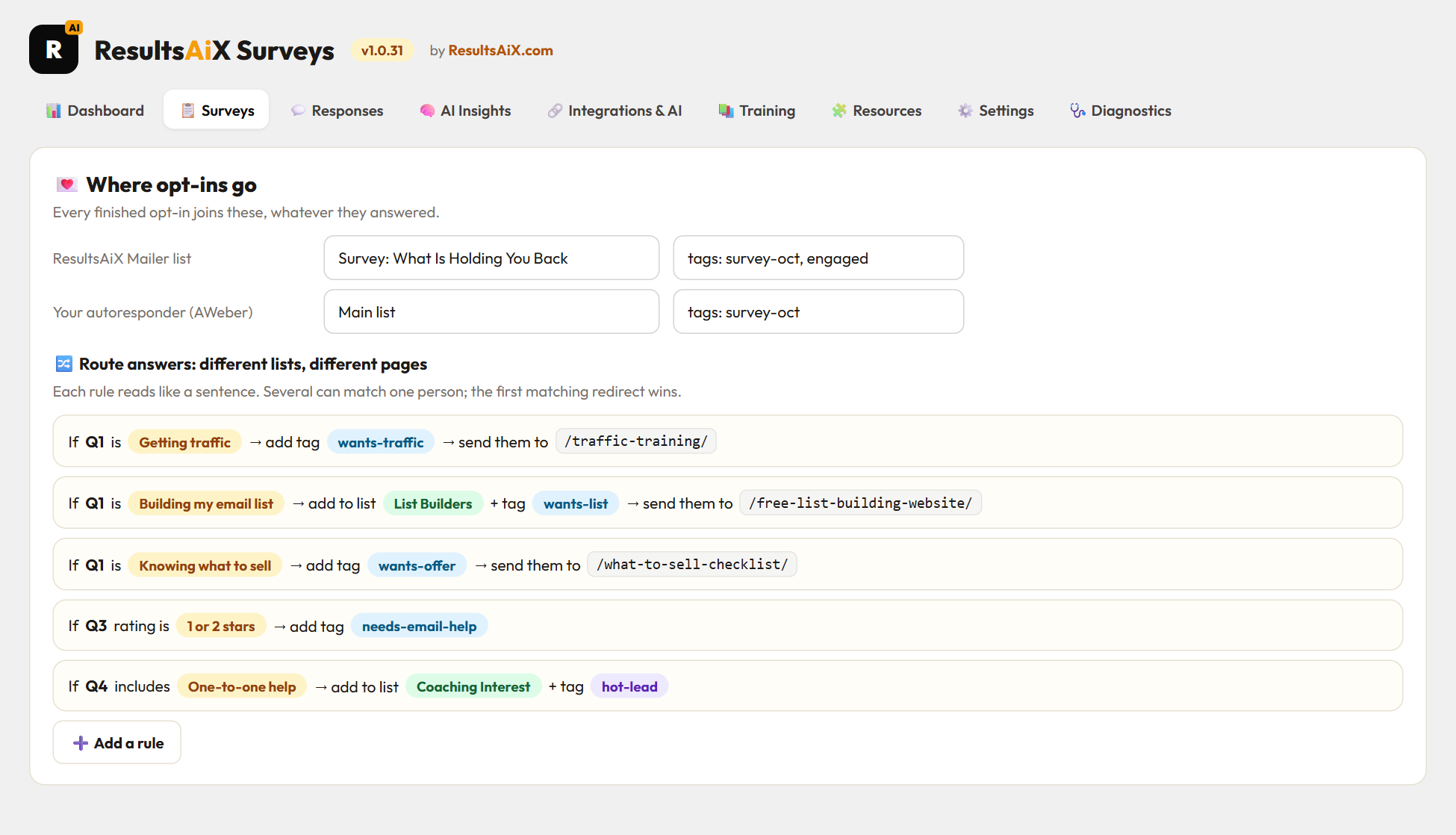The width and height of the screenshot is (1456, 835).
Task: Open the Settings tab
Action: 997,111
